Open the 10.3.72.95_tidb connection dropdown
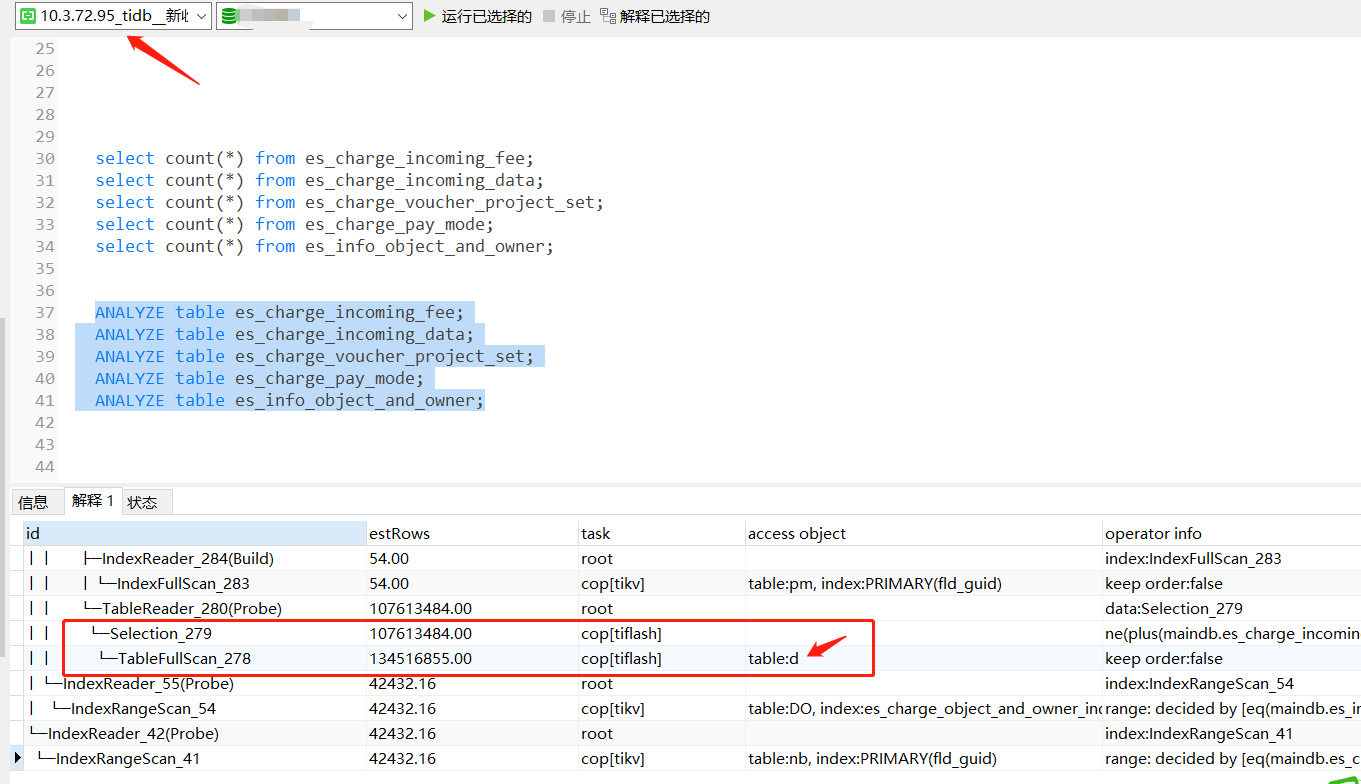This screenshot has width=1361, height=784. [114, 16]
